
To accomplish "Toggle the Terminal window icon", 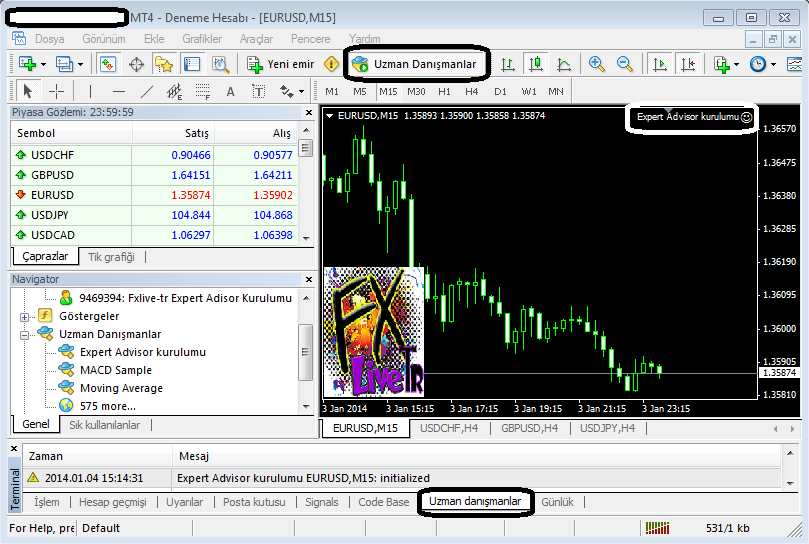I will (192, 64).
